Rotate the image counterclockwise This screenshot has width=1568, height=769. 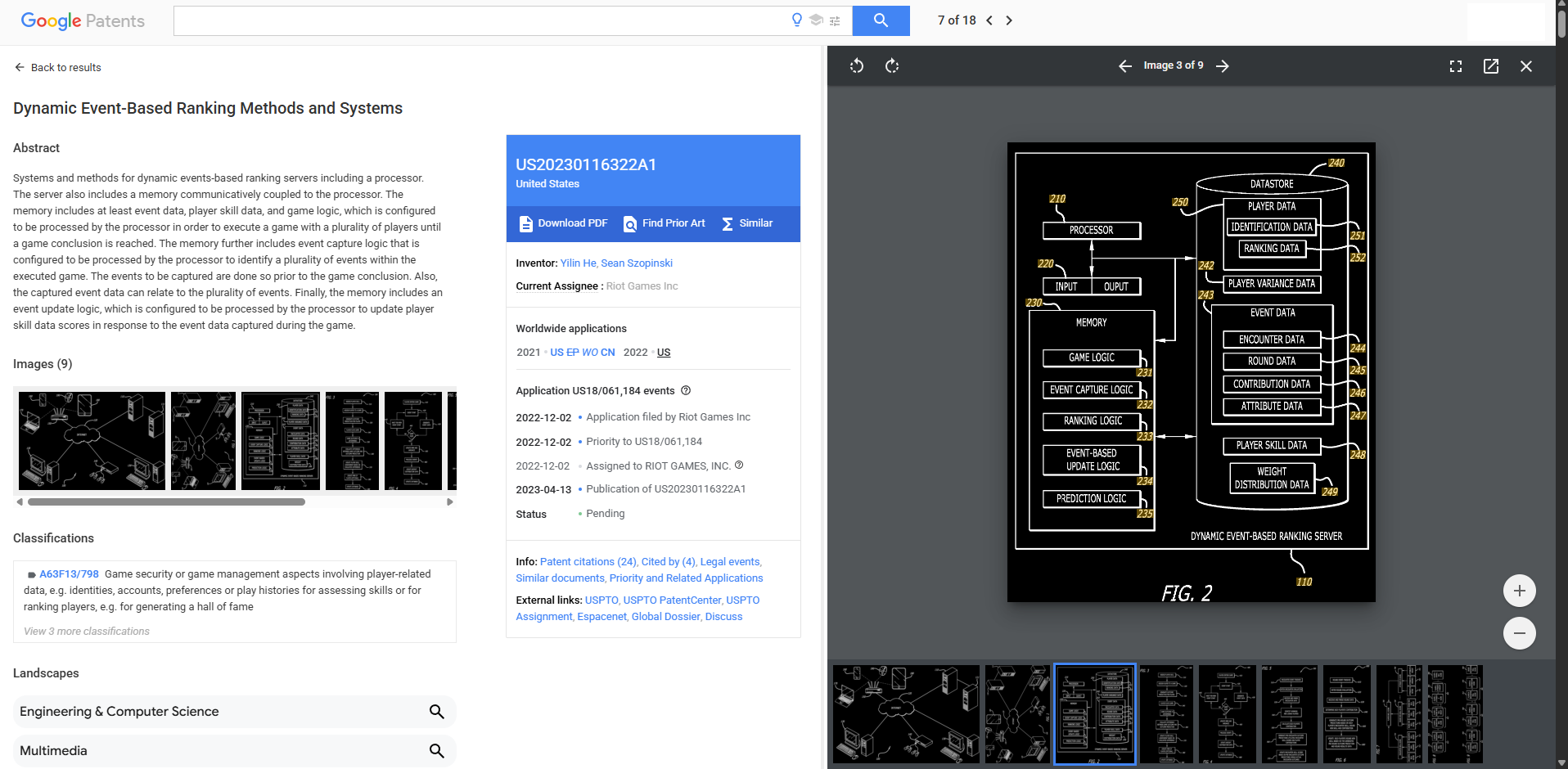(857, 65)
